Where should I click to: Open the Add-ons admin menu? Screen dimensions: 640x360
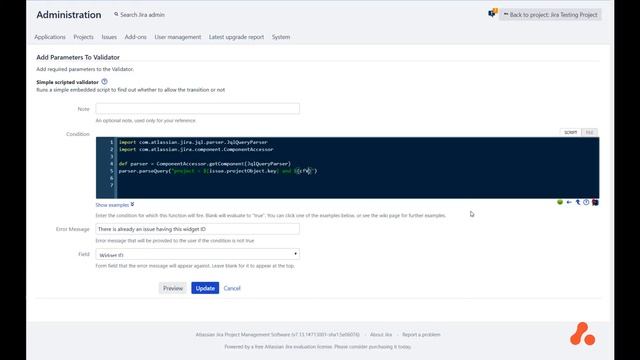tap(136, 37)
